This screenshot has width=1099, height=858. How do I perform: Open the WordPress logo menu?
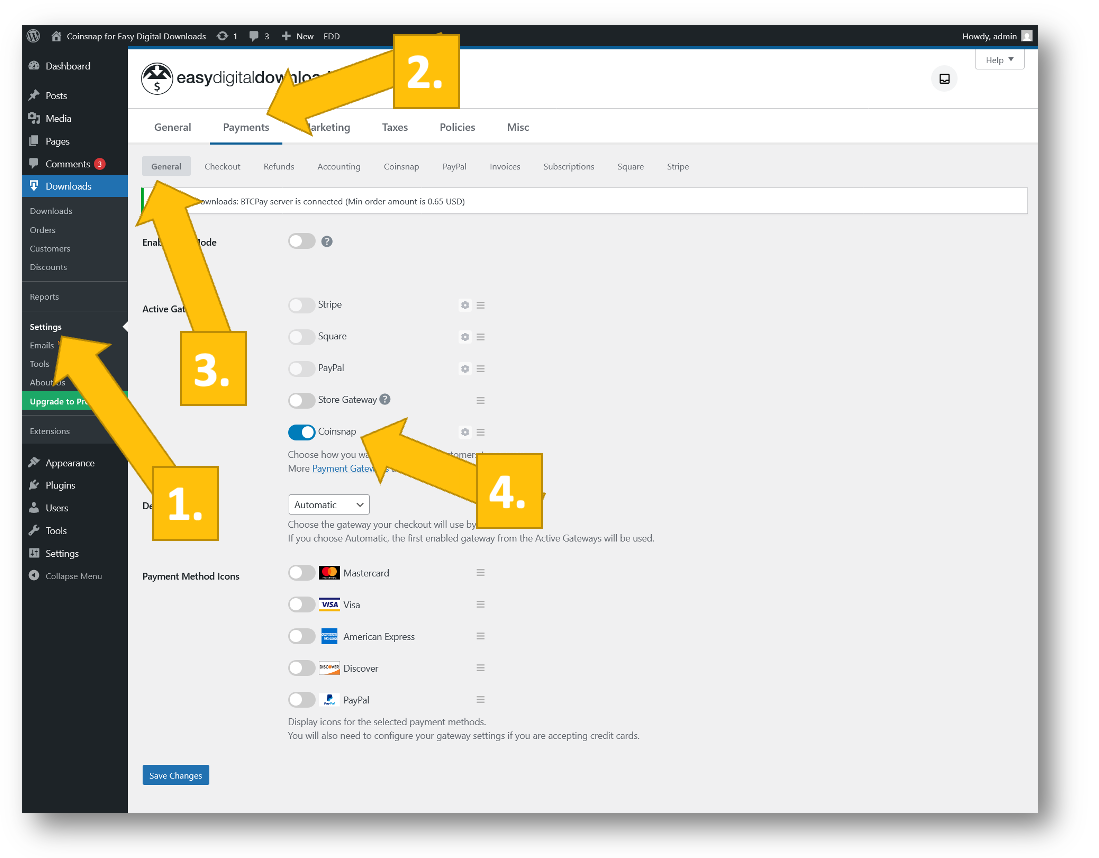[x=33, y=36]
